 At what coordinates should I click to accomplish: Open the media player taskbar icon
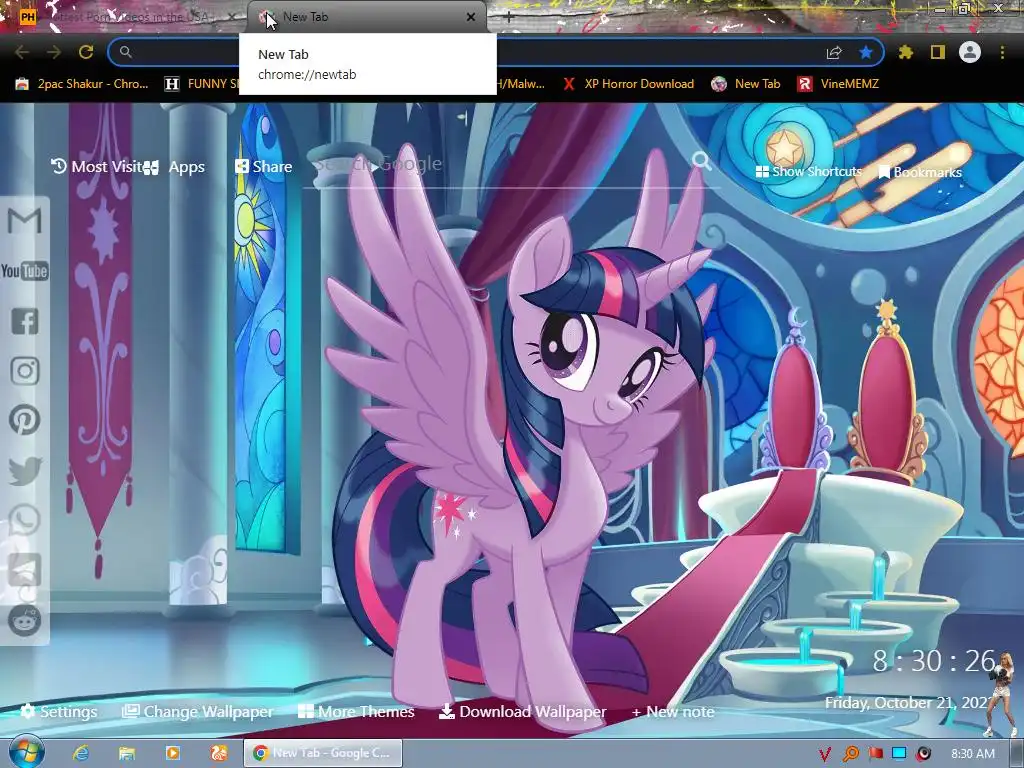tap(173, 753)
